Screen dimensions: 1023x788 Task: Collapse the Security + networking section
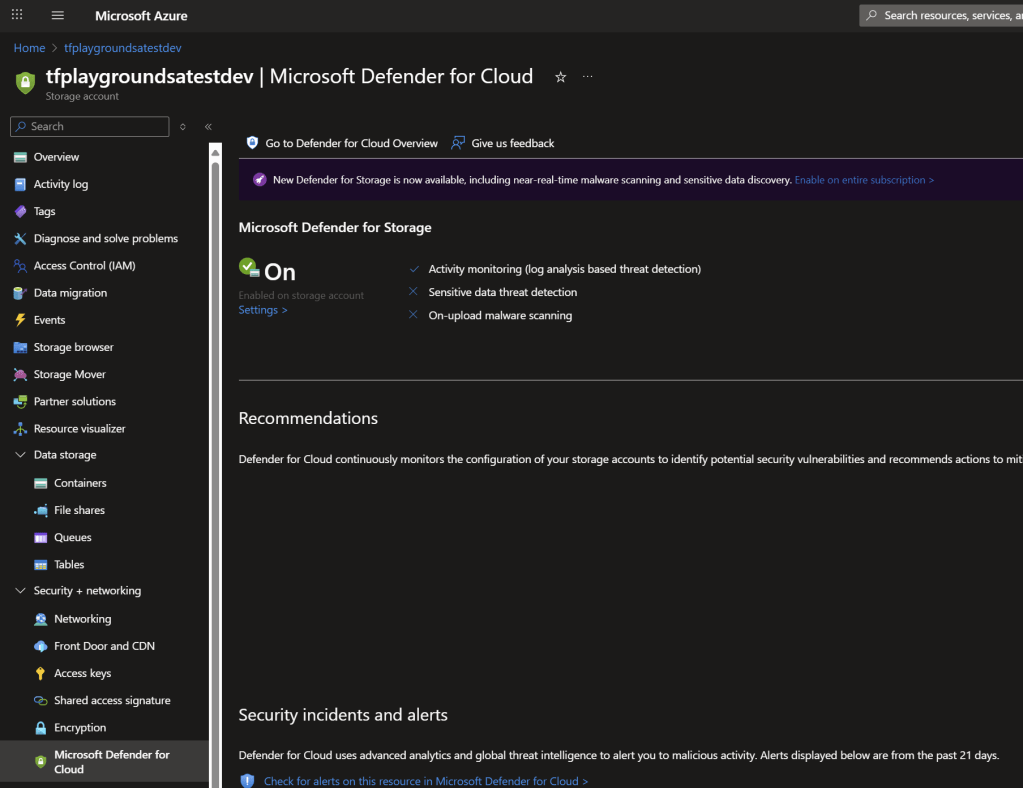pyautogui.click(x=20, y=591)
